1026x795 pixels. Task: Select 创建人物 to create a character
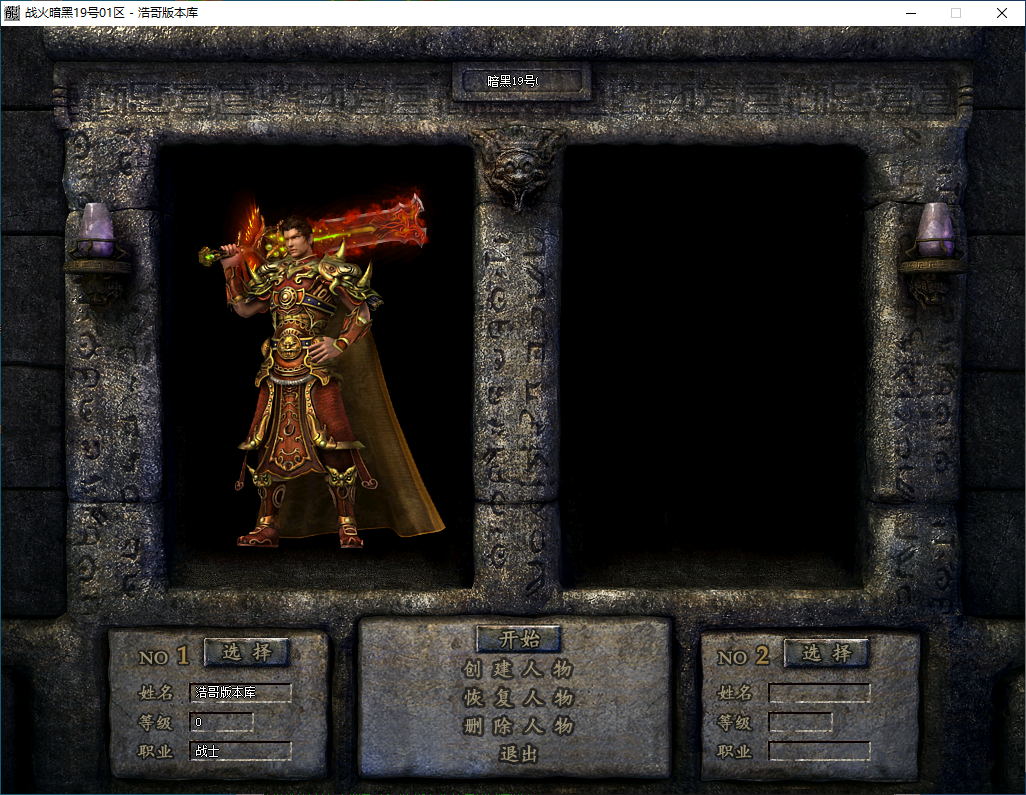pyautogui.click(x=518, y=669)
